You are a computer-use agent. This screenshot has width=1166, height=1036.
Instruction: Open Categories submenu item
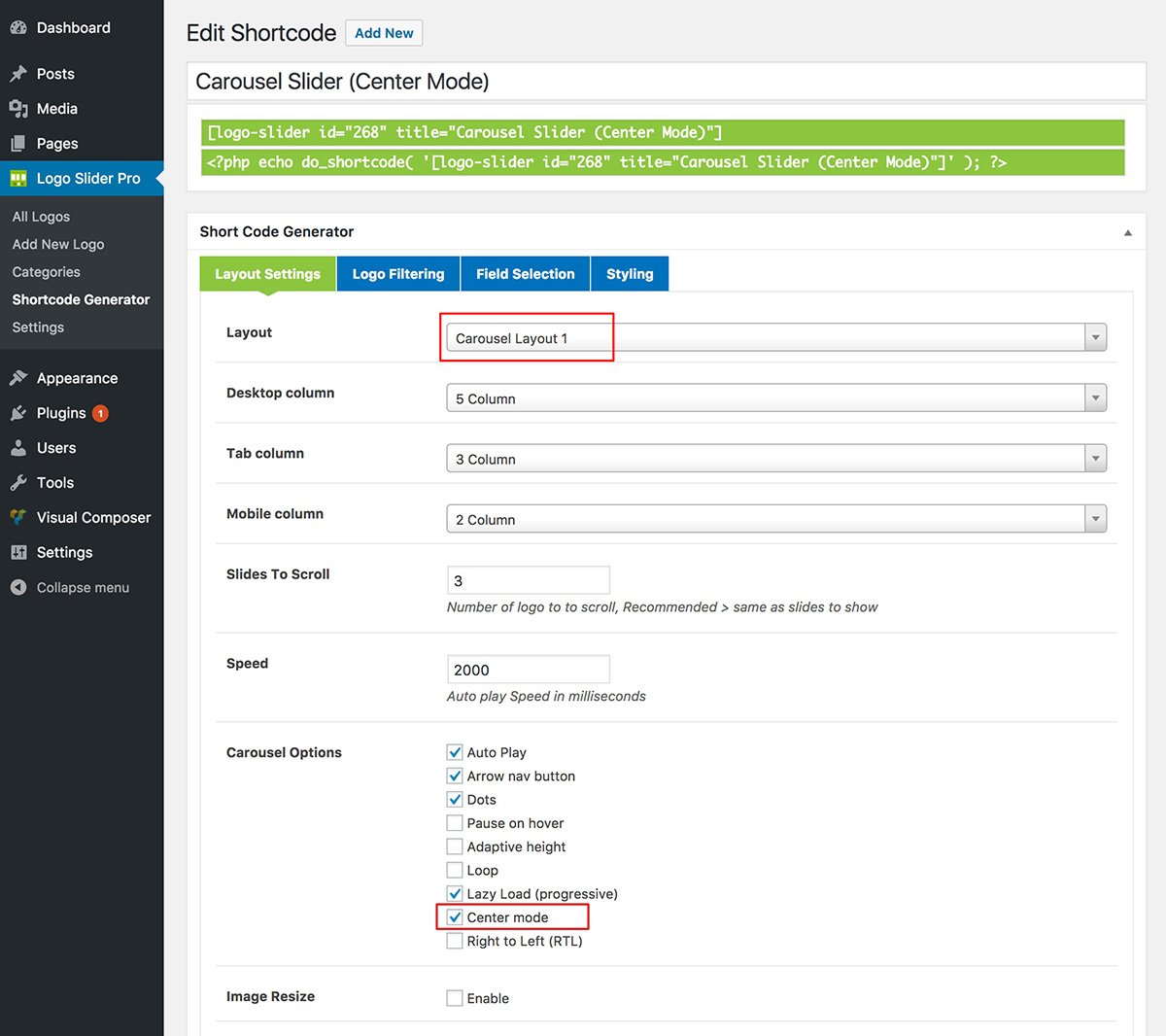click(x=47, y=272)
